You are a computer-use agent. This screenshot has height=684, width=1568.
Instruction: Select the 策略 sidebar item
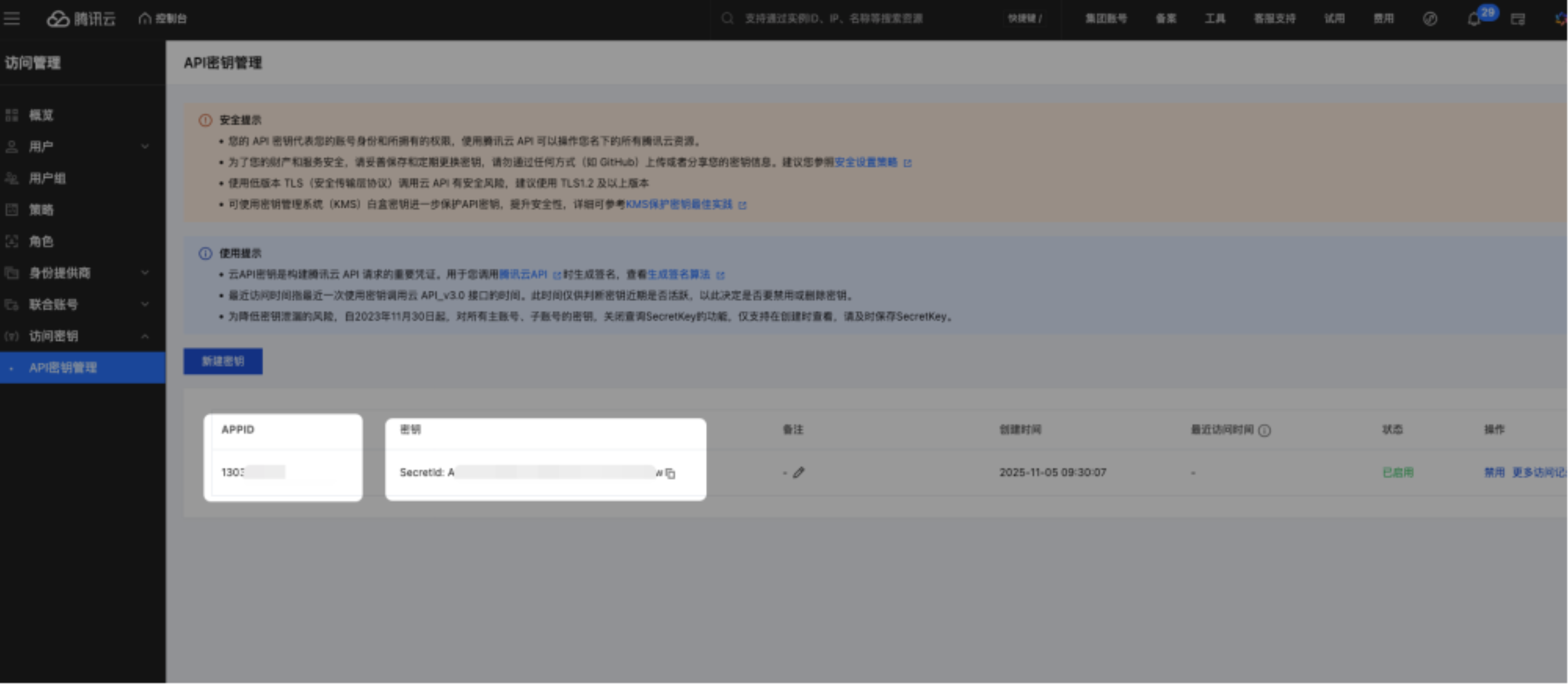point(41,210)
